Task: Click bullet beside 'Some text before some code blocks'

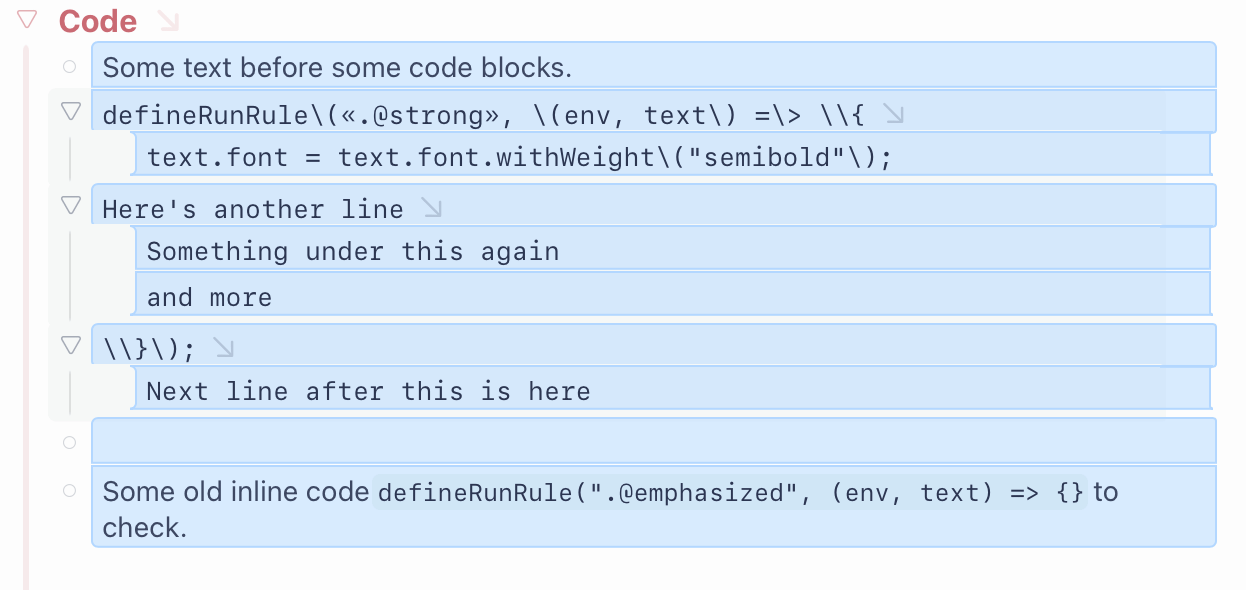Action: click(69, 67)
